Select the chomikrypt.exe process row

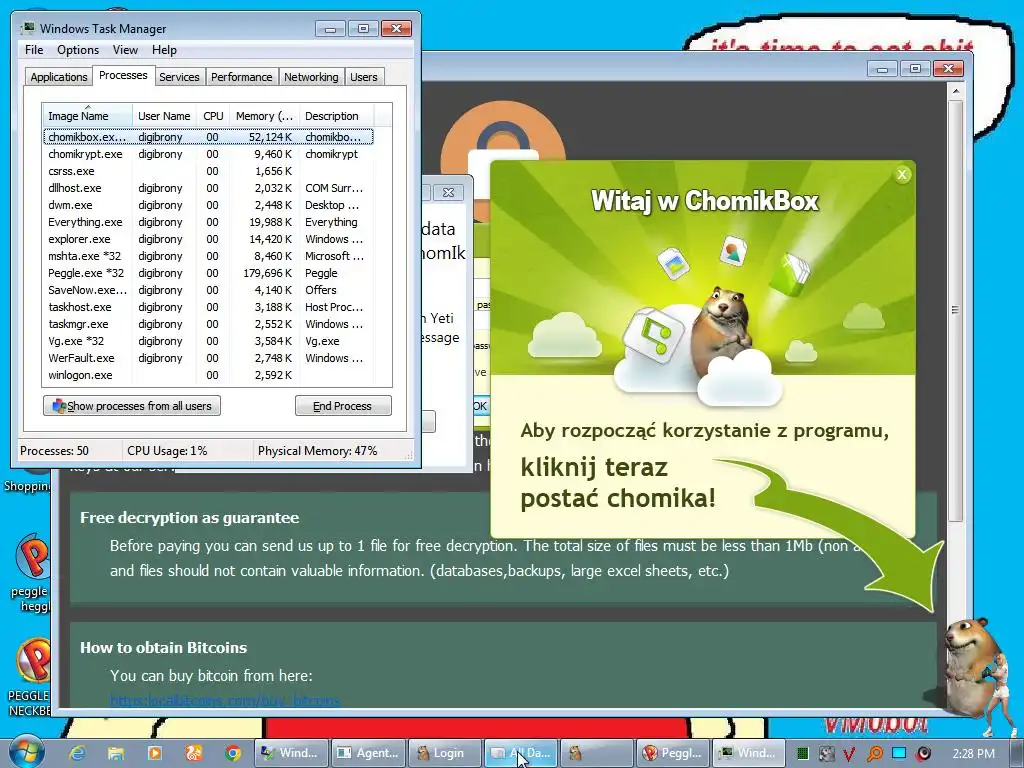pyautogui.click(x=208, y=154)
